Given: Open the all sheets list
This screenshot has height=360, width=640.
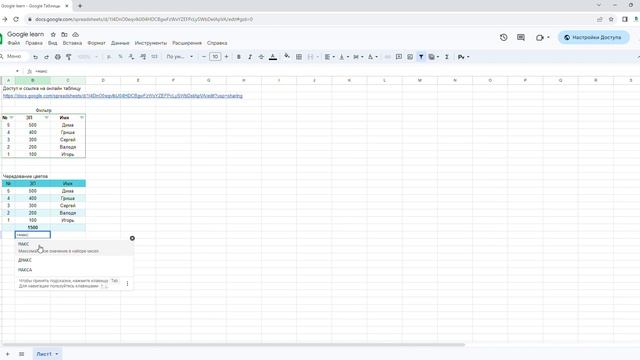Looking at the screenshot, I should [x=21, y=354].
